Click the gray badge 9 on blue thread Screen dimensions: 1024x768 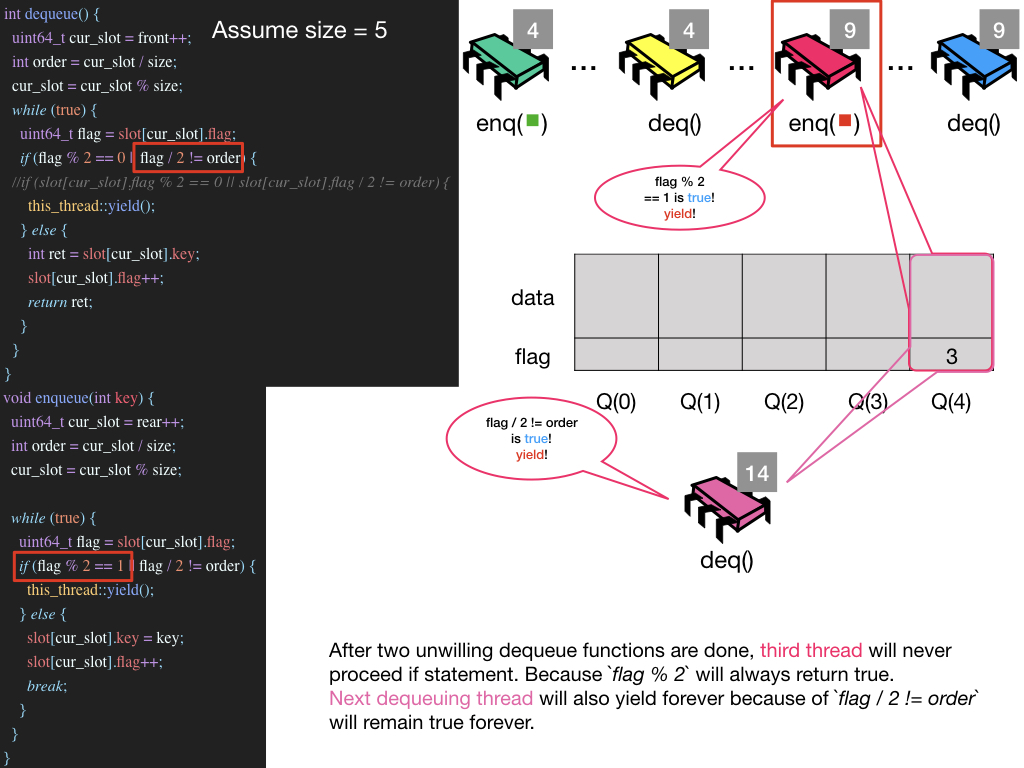999,29
